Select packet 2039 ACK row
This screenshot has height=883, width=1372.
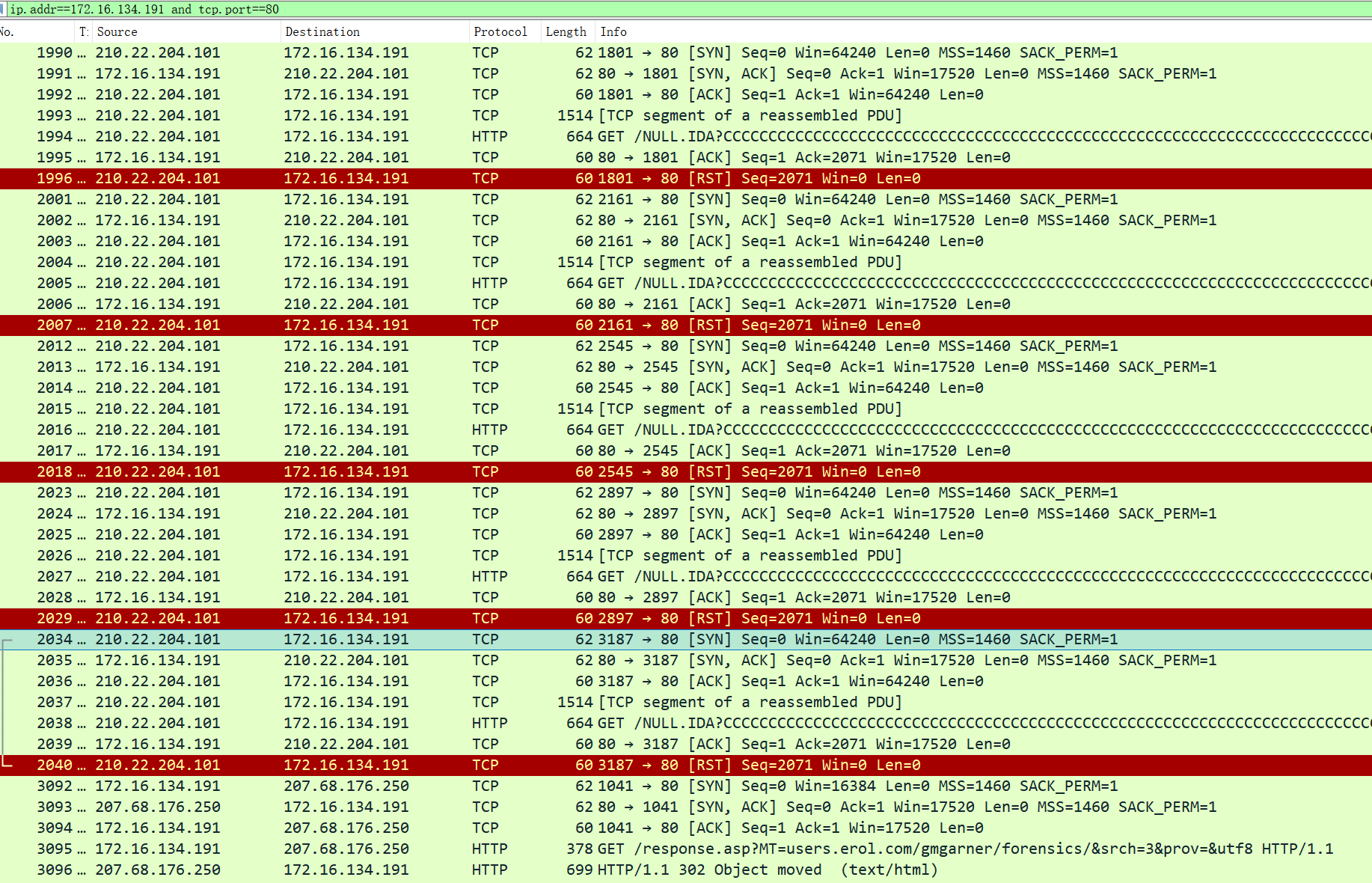coord(686,744)
